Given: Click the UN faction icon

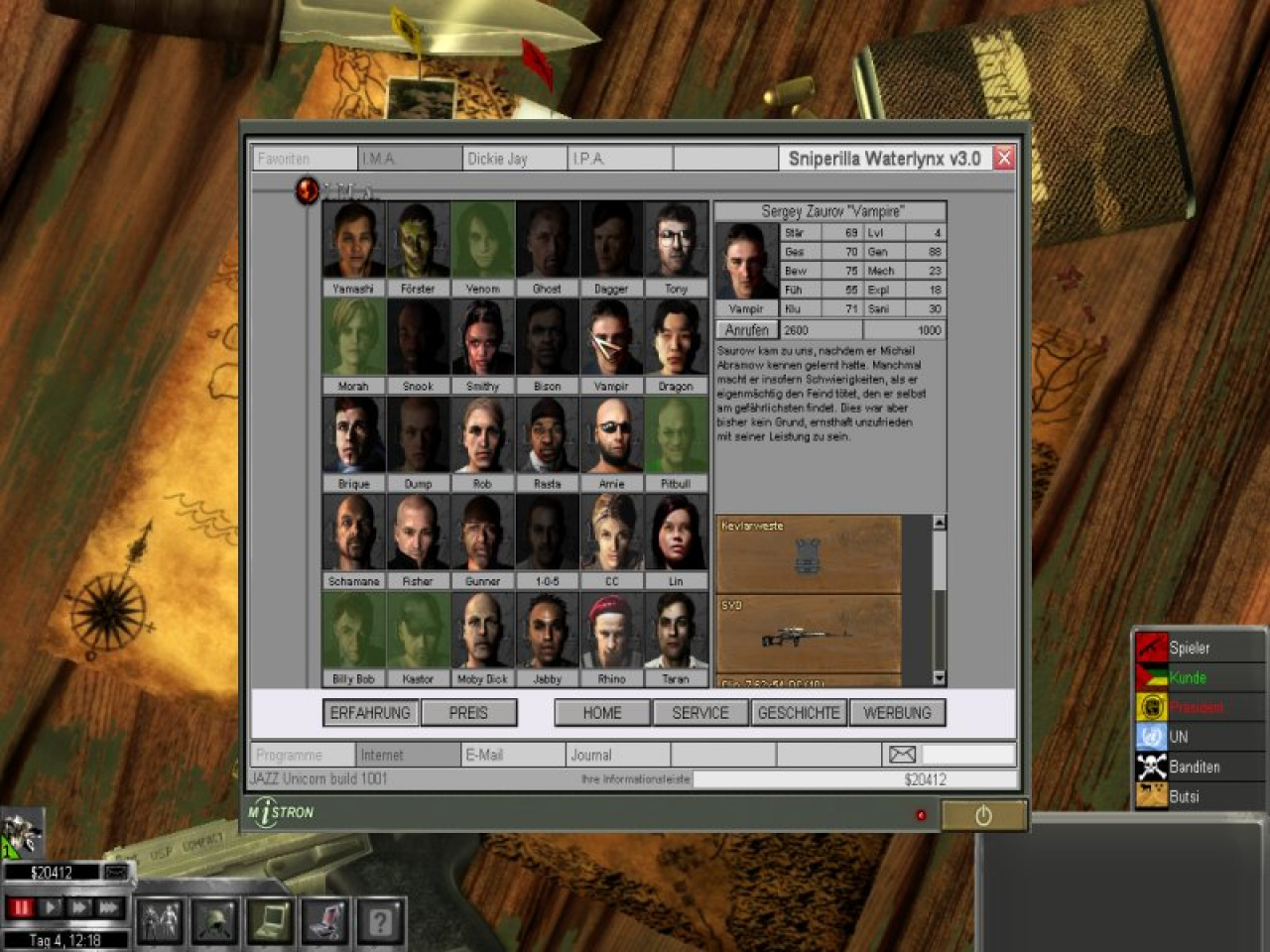Looking at the screenshot, I should 1152,737.
